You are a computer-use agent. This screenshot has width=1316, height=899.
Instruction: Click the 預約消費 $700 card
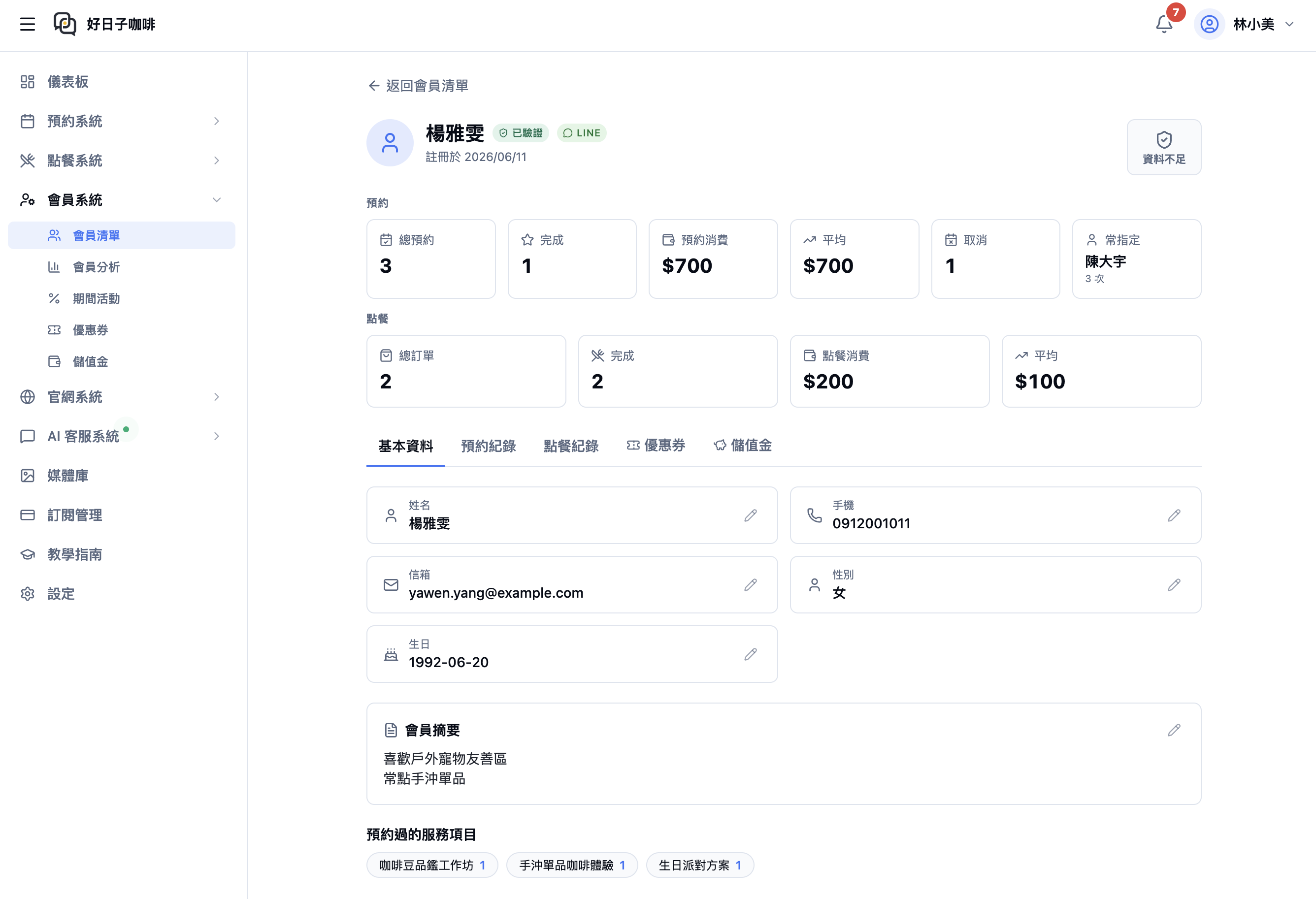pyautogui.click(x=713, y=259)
